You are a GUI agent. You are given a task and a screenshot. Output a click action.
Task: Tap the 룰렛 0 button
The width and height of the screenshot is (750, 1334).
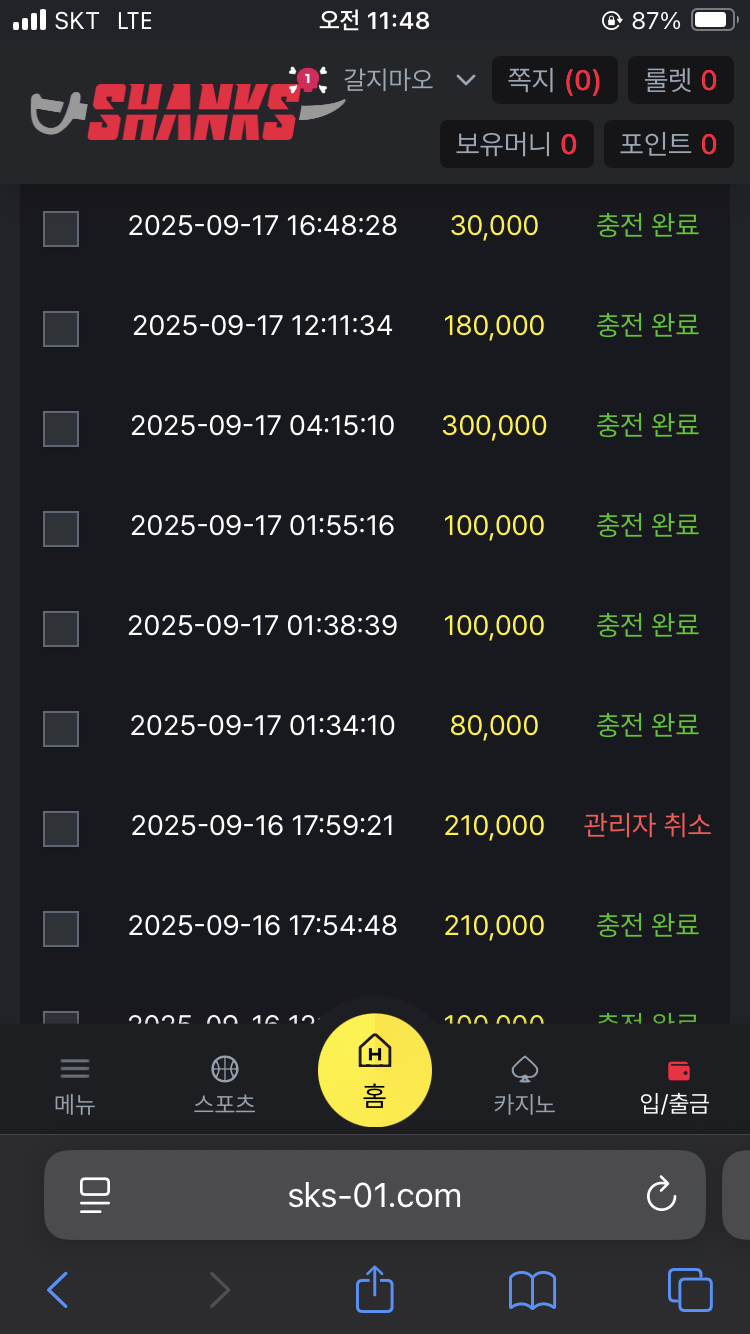pos(680,81)
